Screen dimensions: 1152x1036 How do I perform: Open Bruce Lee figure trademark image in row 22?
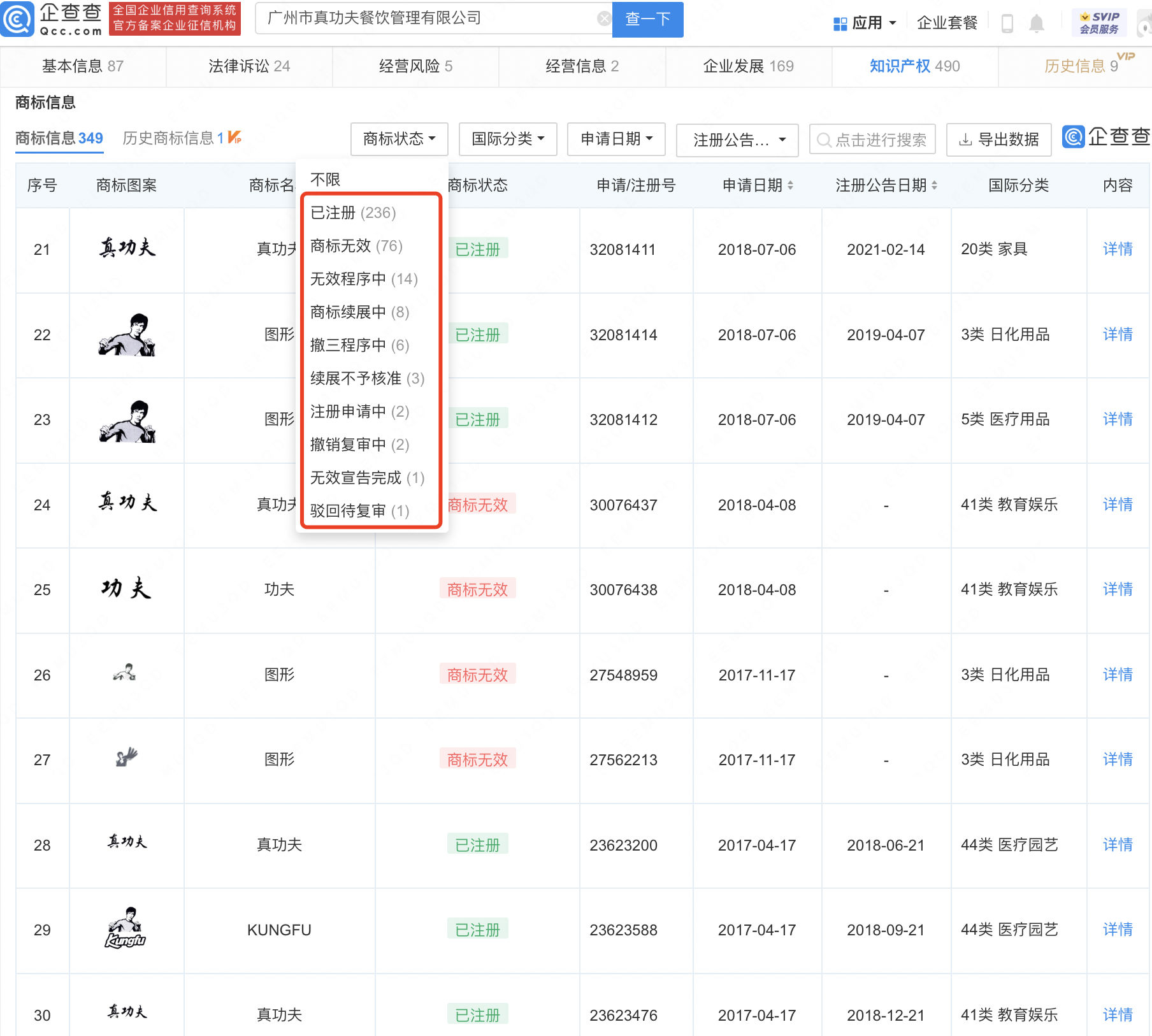(127, 335)
